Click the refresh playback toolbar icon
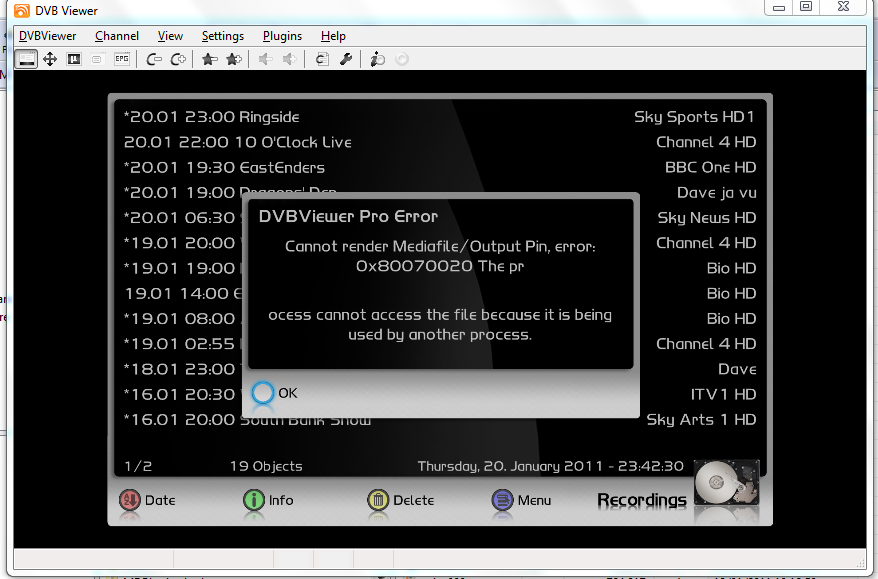The height and width of the screenshot is (579, 878). tap(322, 59)
